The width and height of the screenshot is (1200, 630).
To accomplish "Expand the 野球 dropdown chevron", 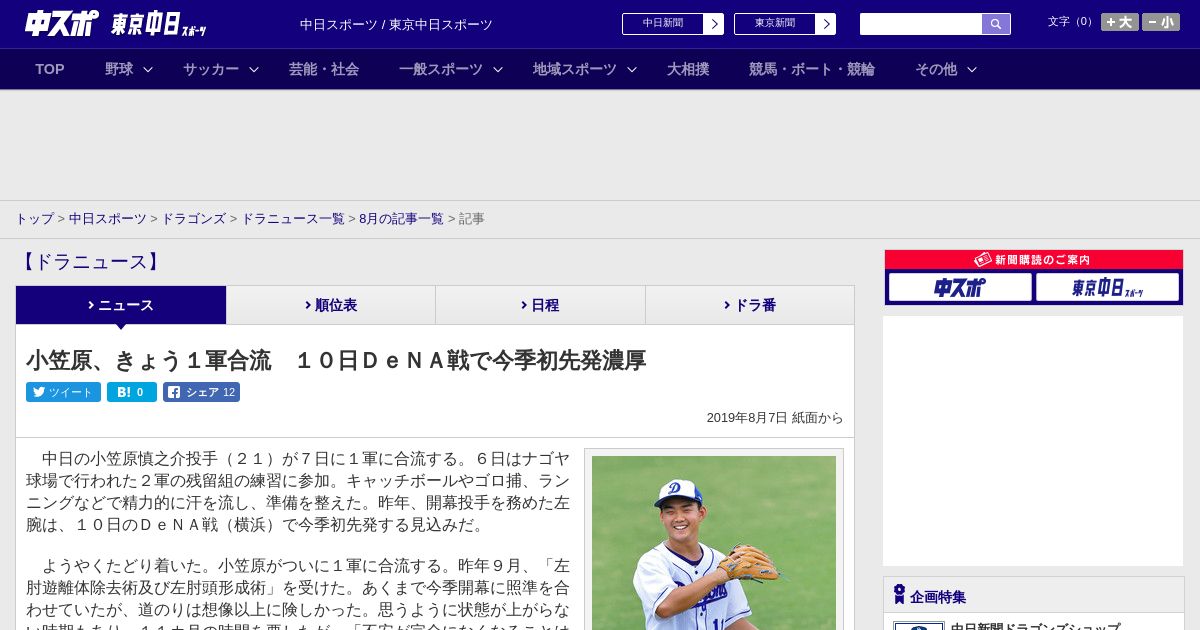I will [x=148, y=69].
